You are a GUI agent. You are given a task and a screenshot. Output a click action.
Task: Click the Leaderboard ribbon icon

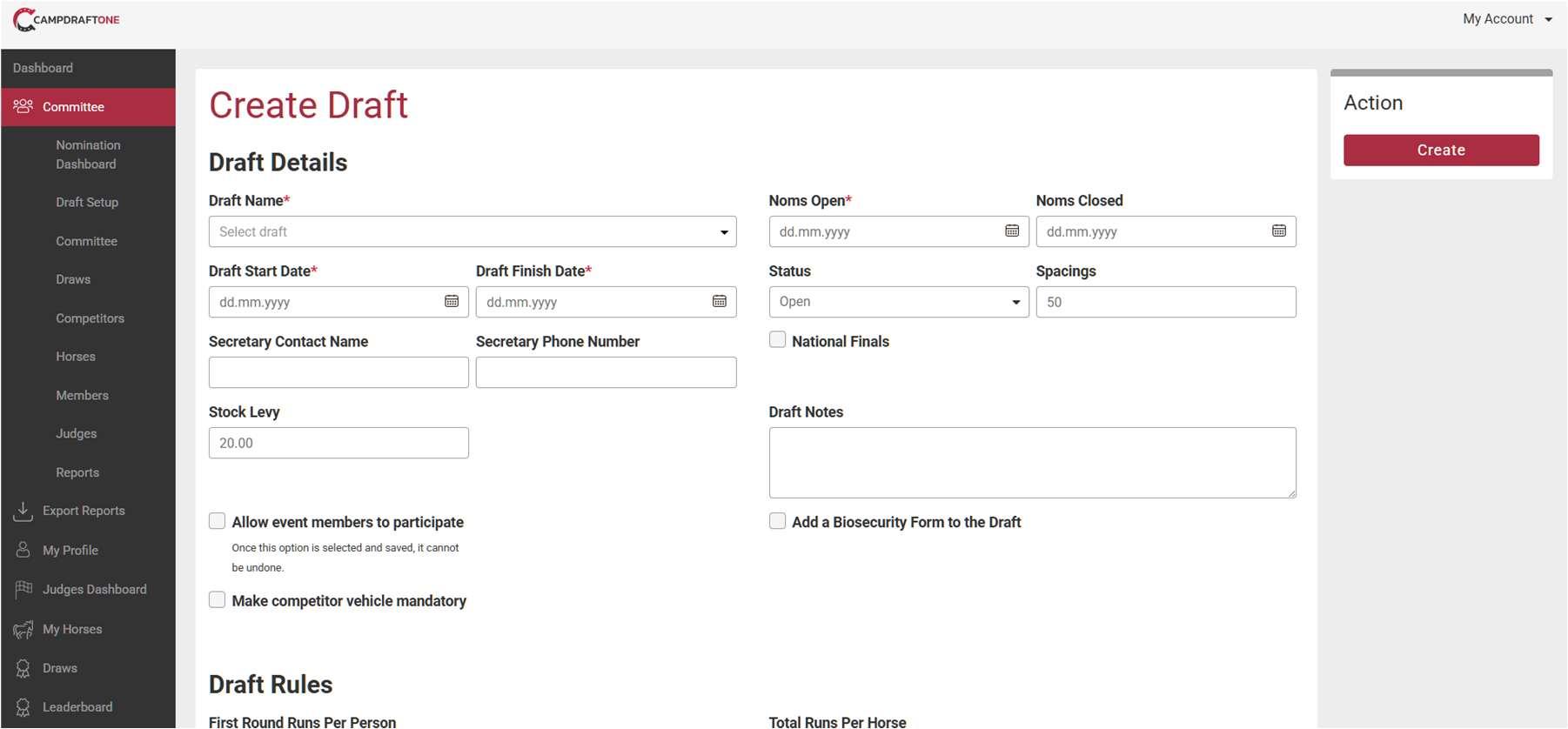23,707
